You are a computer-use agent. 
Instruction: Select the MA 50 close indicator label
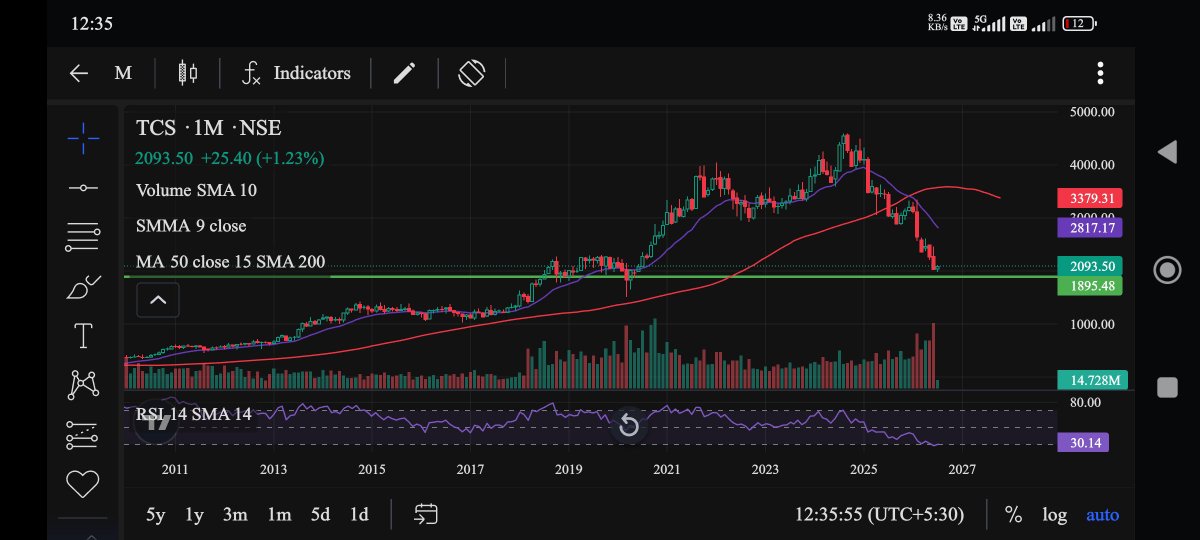[x=230, y=262]
